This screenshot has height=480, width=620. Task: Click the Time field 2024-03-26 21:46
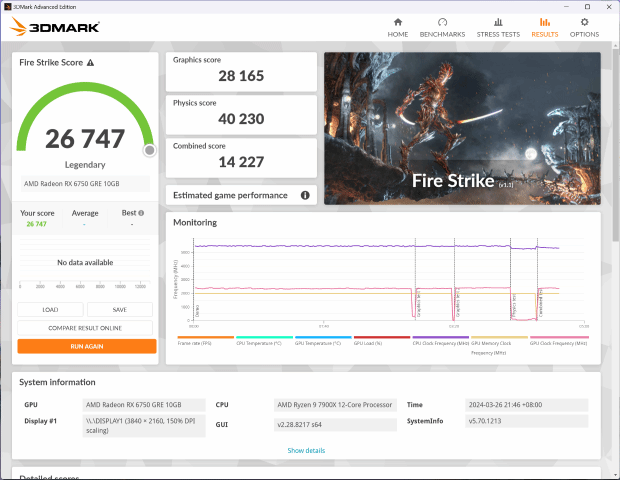527,405
